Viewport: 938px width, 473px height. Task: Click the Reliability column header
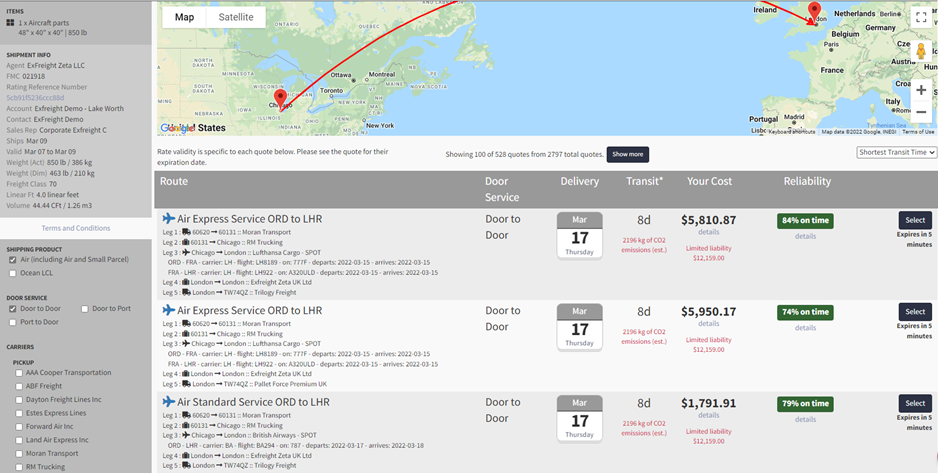pos(807,181)
